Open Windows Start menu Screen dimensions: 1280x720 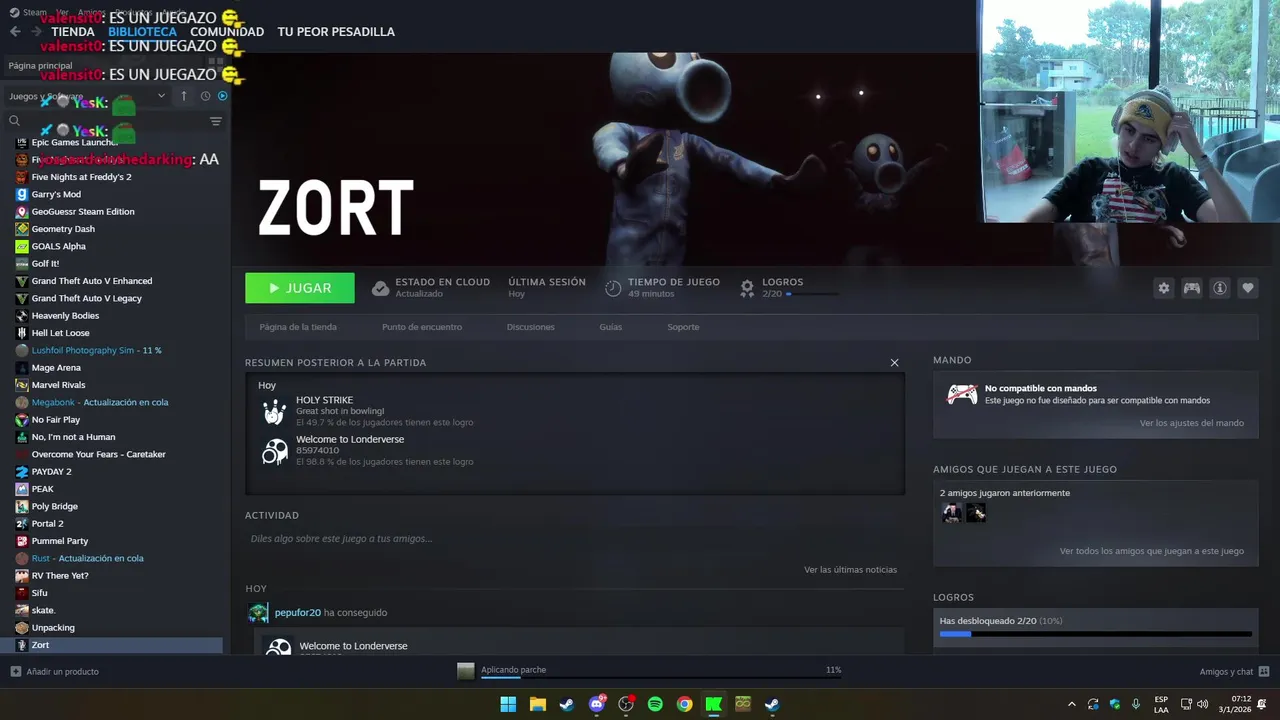(x=508, y=704)
